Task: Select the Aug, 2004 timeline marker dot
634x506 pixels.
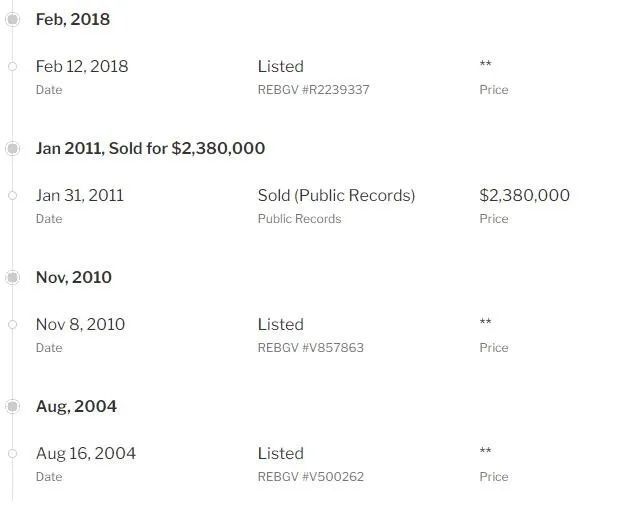Action: pos(13,406)
